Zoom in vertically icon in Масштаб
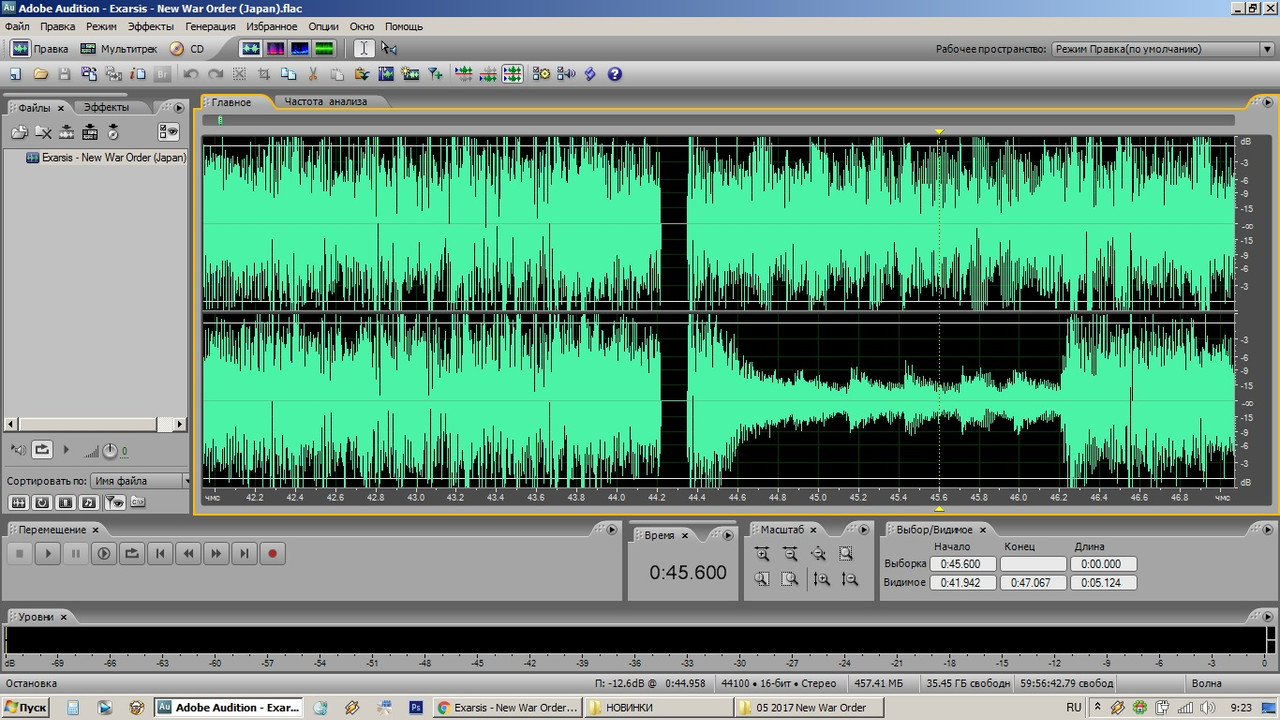 (822, 579)
